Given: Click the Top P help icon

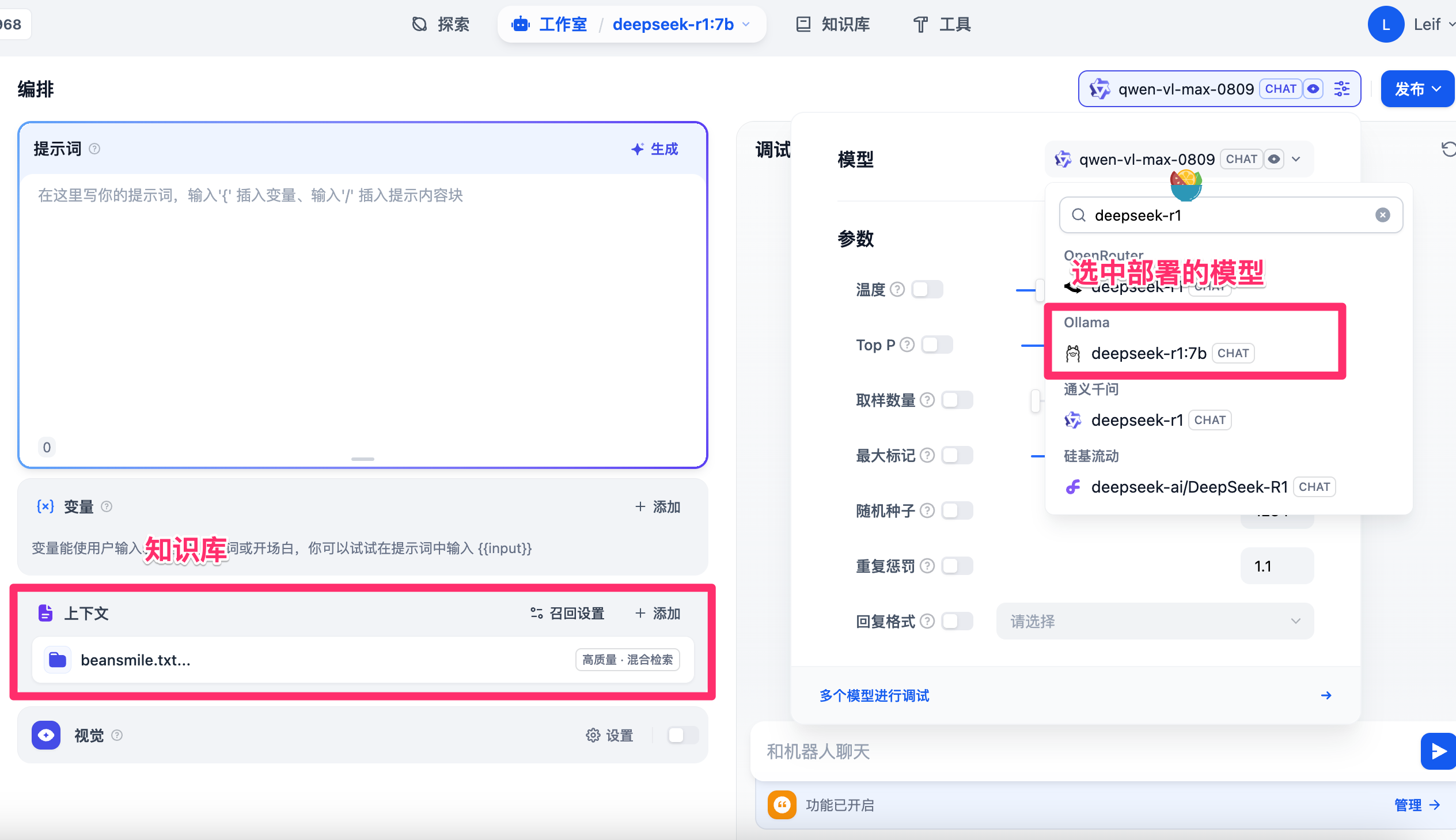Looking at the screenshot, I should click(x=908, y=345).
